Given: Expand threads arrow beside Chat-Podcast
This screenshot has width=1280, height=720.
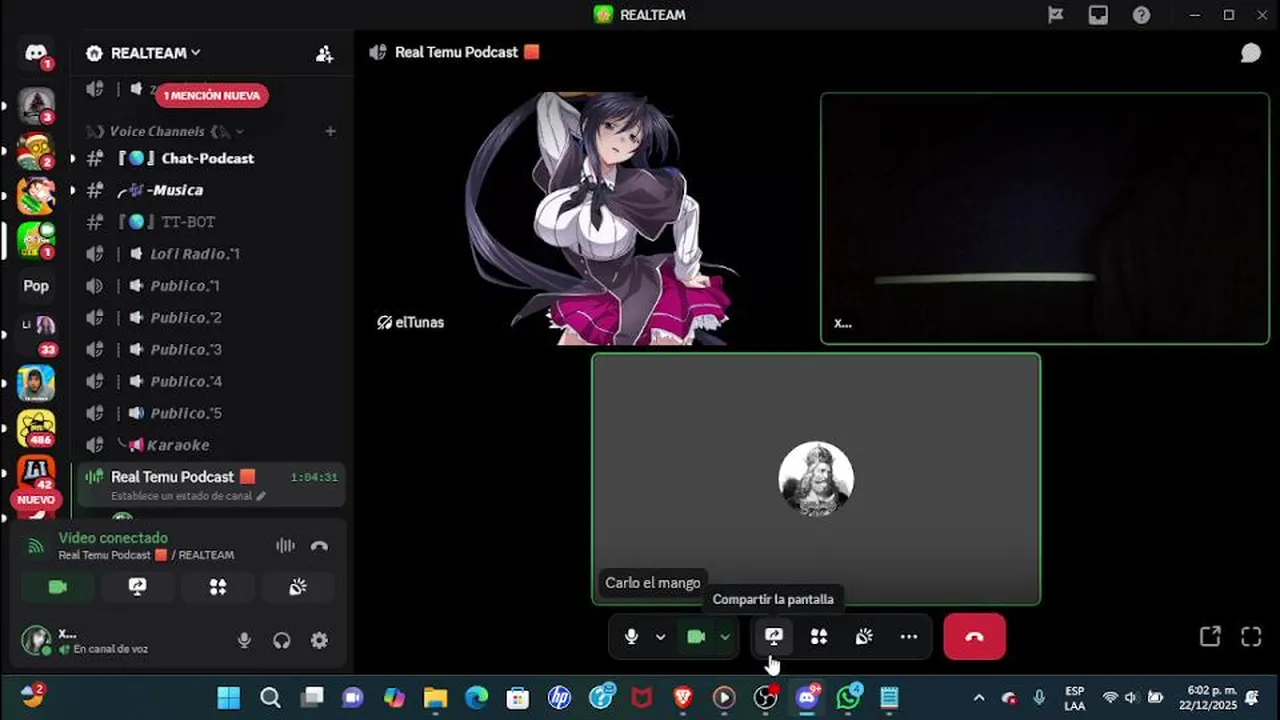Looking at the screenshot, I should pos(72,158).
